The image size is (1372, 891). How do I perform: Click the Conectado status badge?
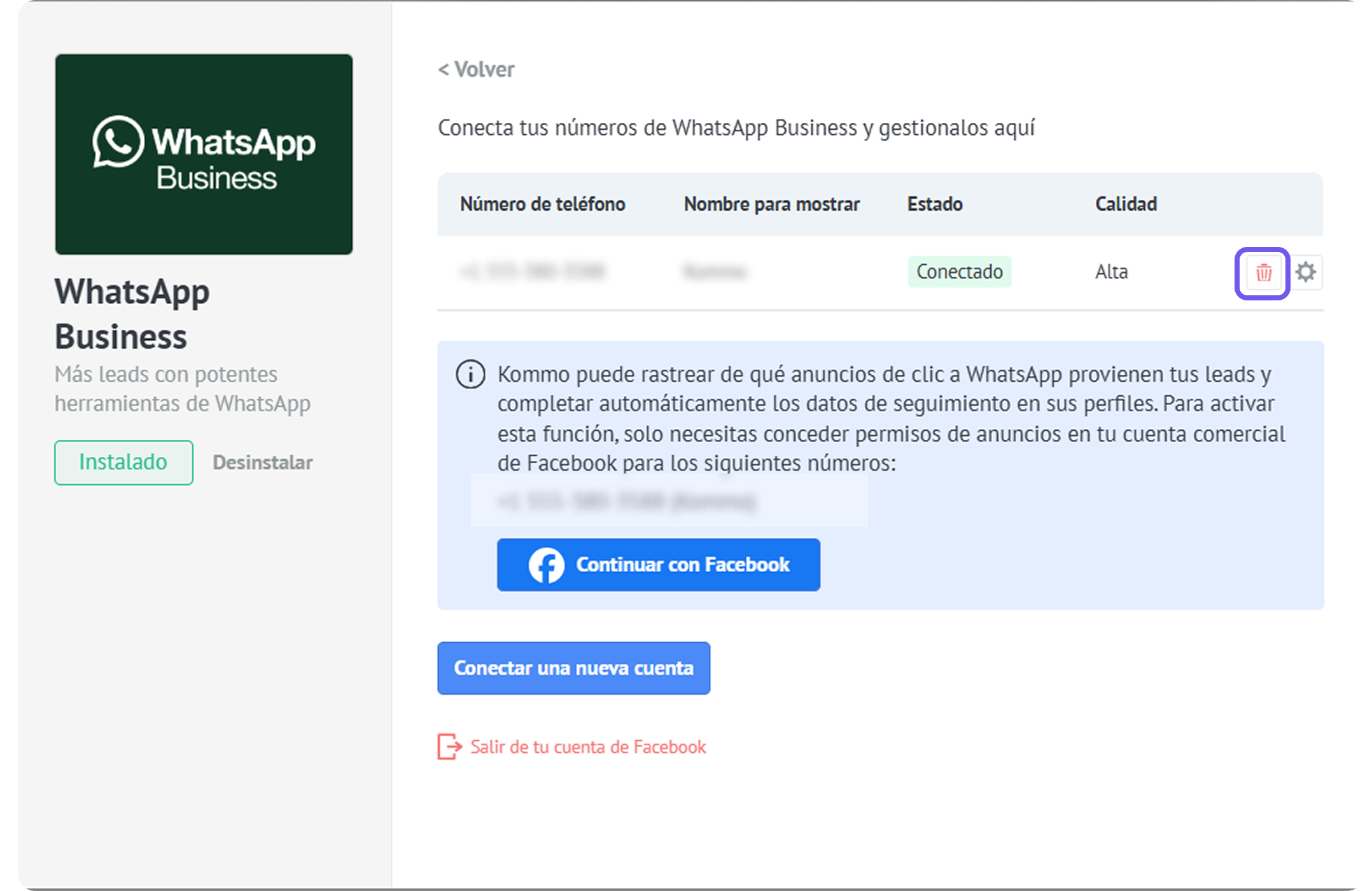pos(959,272)
